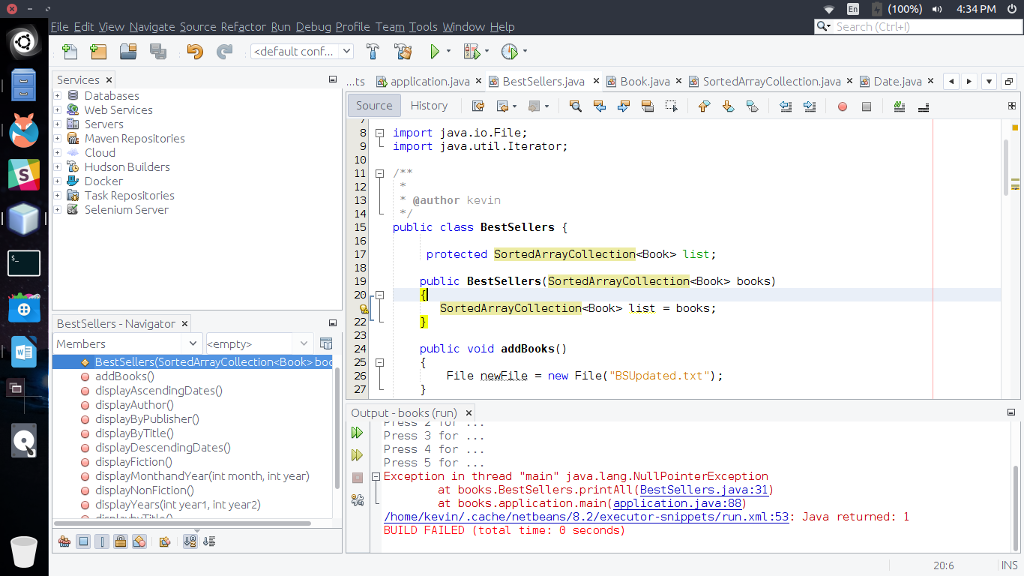1024x576 pixels.
Task: Open the Refactor menu
Action: [243, 27]
